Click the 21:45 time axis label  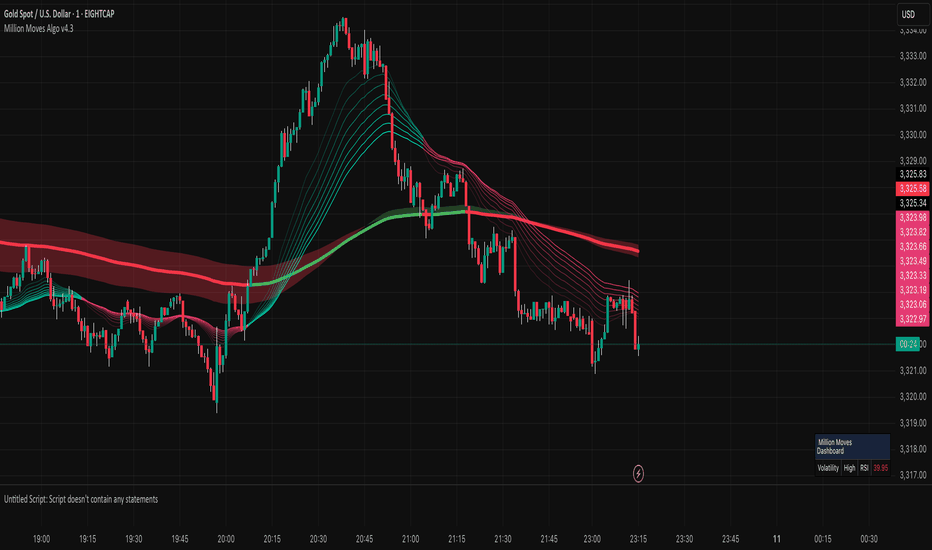(x=549, y=539)
